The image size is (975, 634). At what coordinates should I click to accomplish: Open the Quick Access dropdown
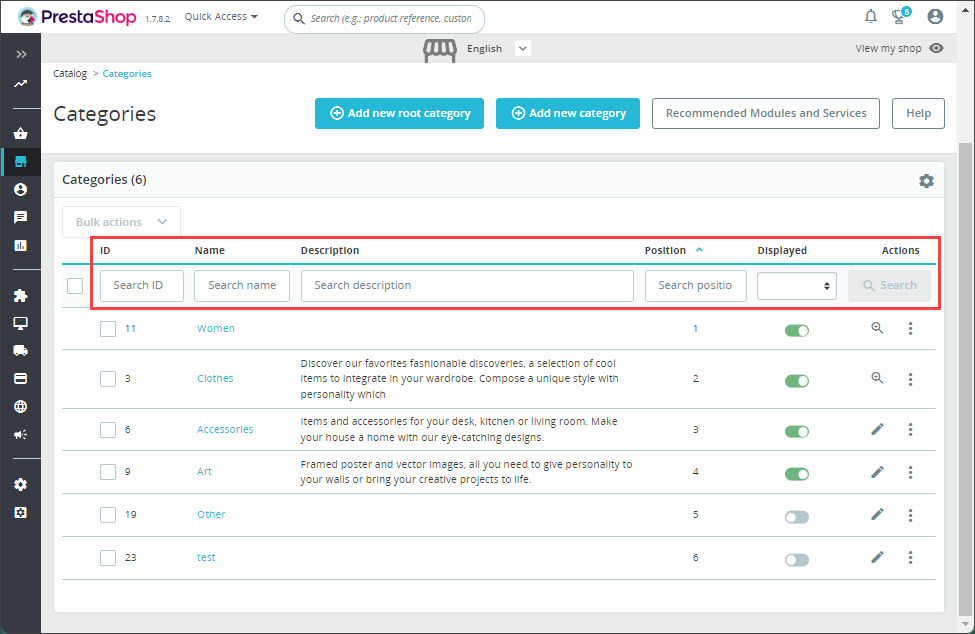tap(221, 17)
